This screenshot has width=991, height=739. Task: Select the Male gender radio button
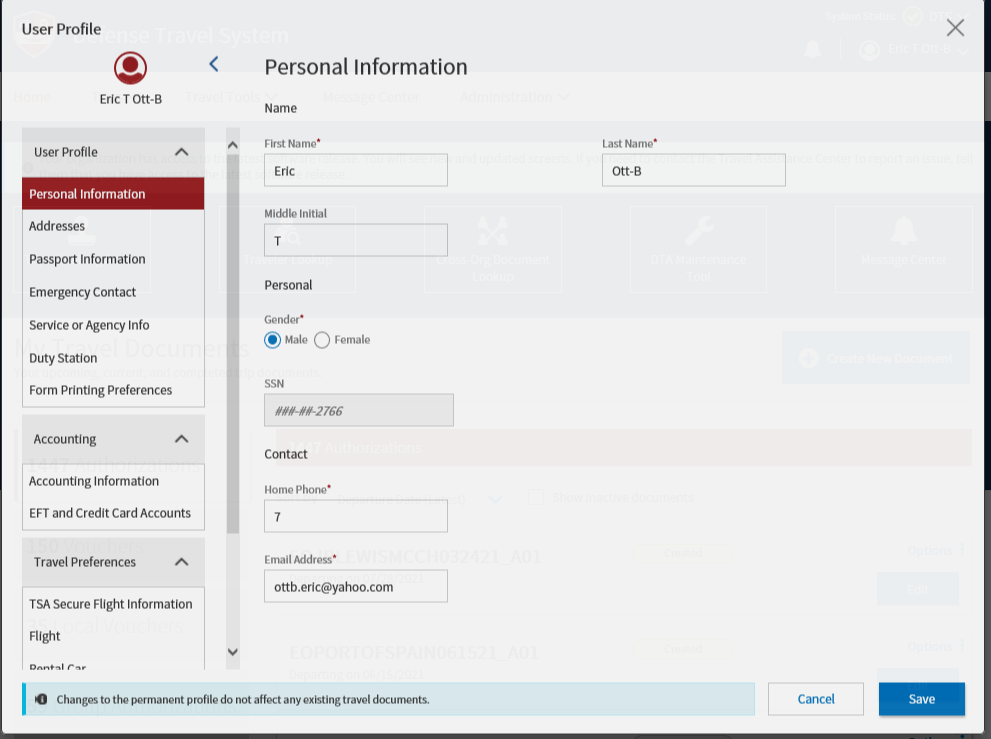pos(272,340)
